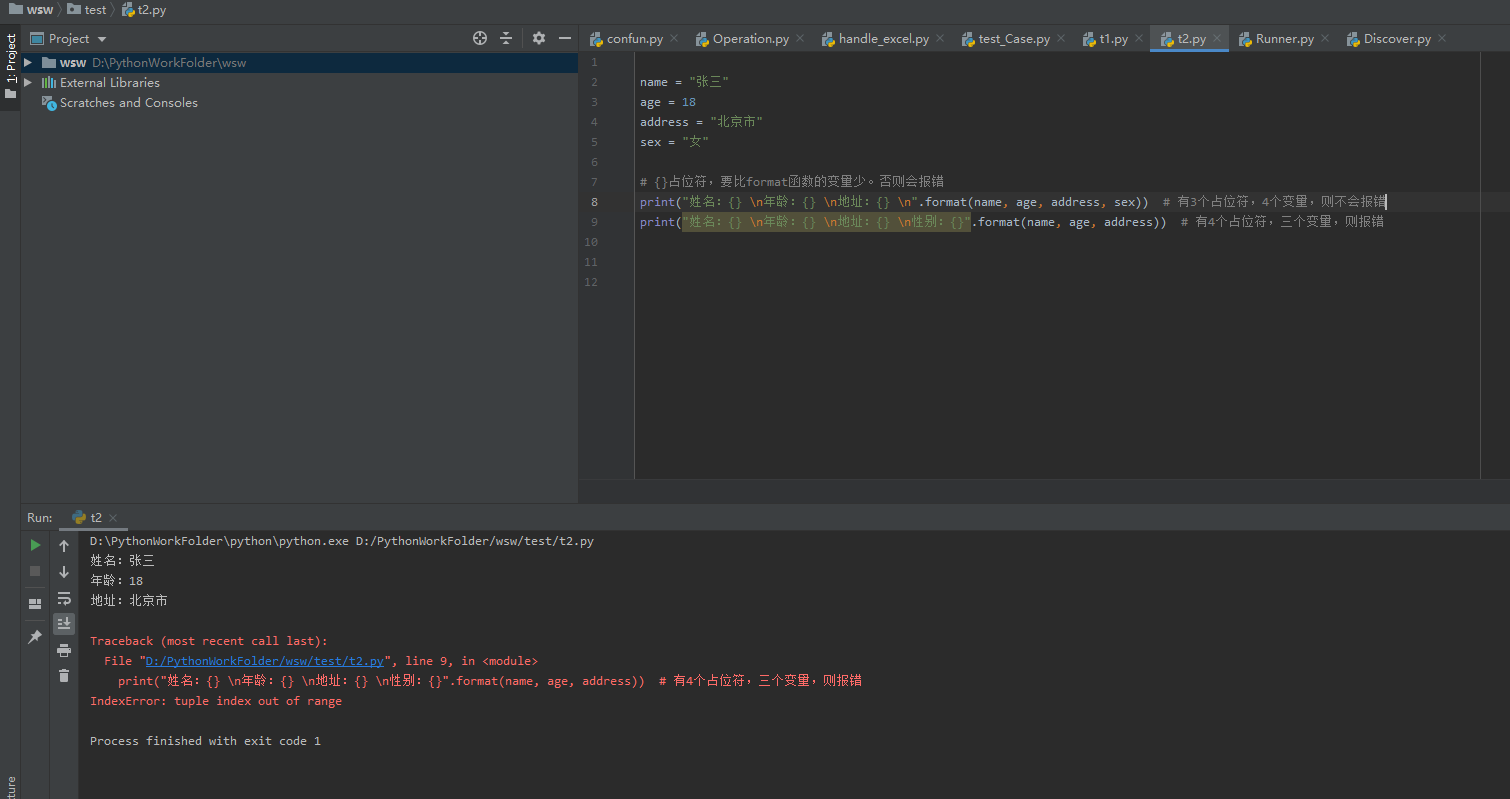Click the locate current file crosshair icon
The image size is (1510, 799).
(480, 38)
